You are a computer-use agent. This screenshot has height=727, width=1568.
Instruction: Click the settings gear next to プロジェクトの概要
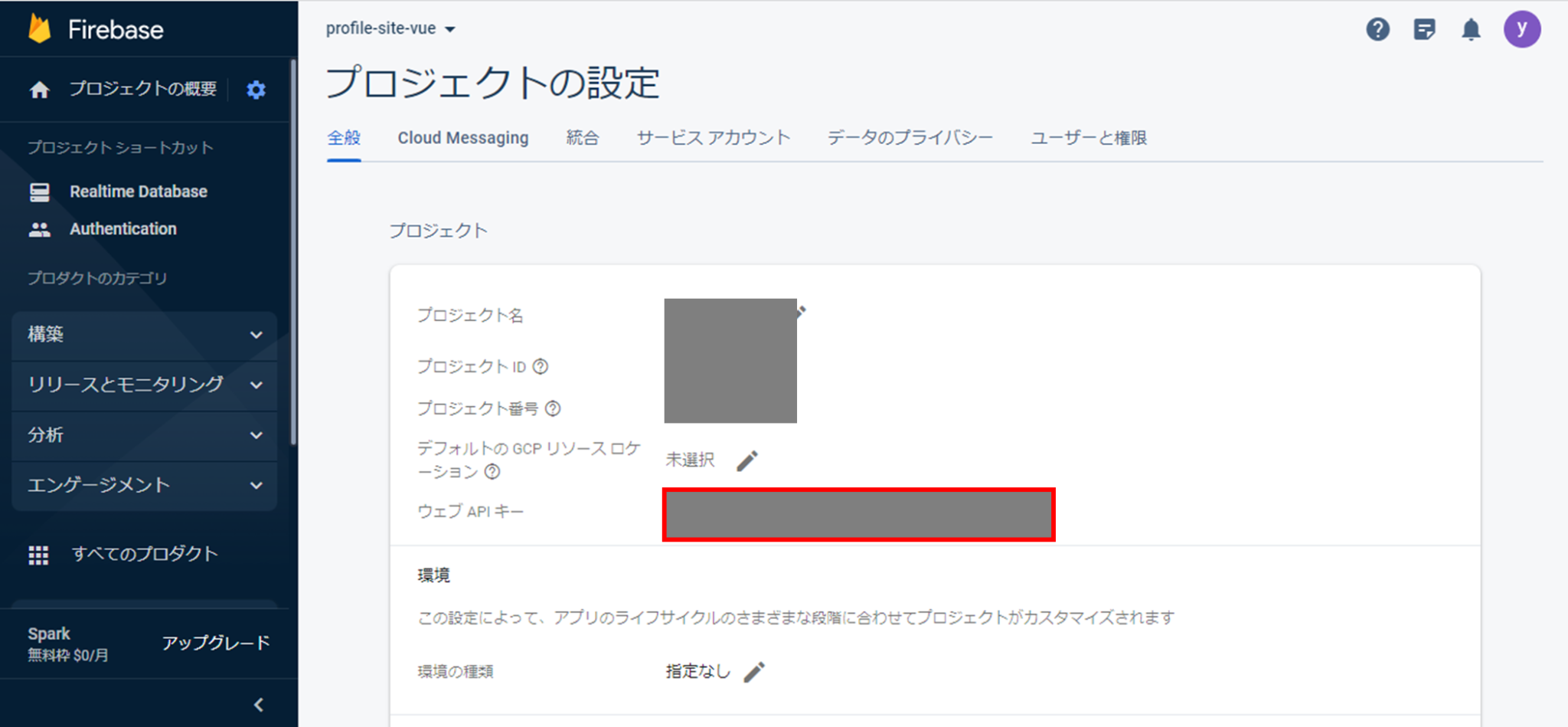(x=256, y=89)
